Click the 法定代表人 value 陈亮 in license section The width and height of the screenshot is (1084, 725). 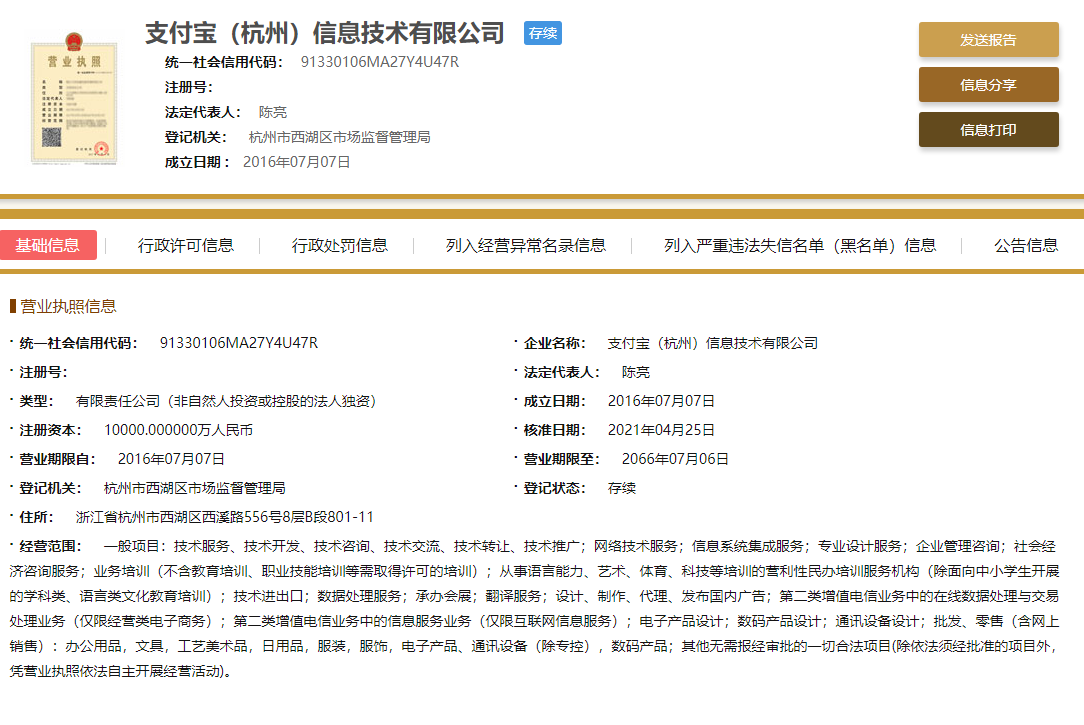pos(635,372)
